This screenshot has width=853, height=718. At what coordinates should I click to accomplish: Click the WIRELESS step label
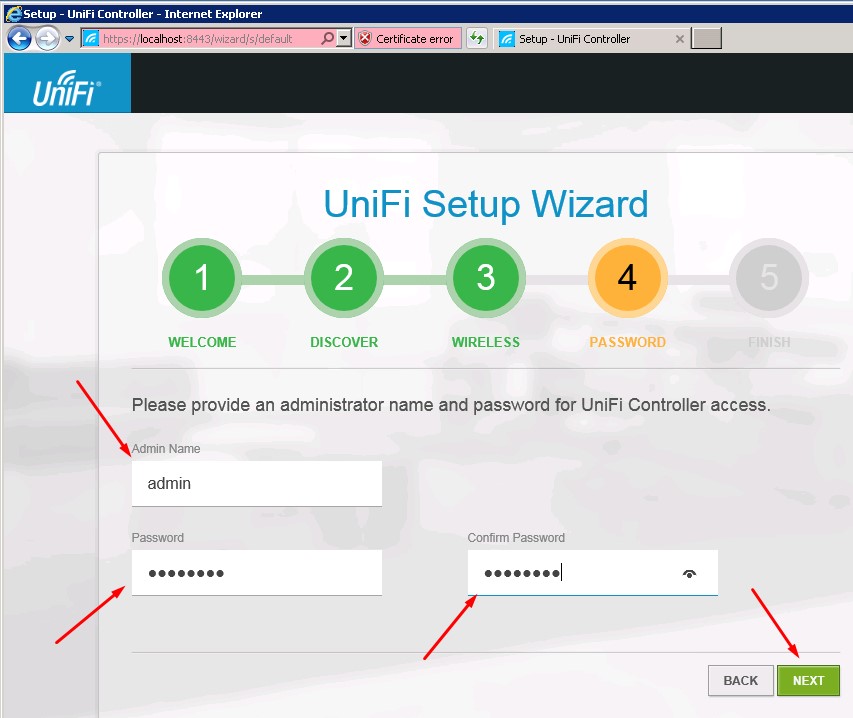[x=485, y=342]
